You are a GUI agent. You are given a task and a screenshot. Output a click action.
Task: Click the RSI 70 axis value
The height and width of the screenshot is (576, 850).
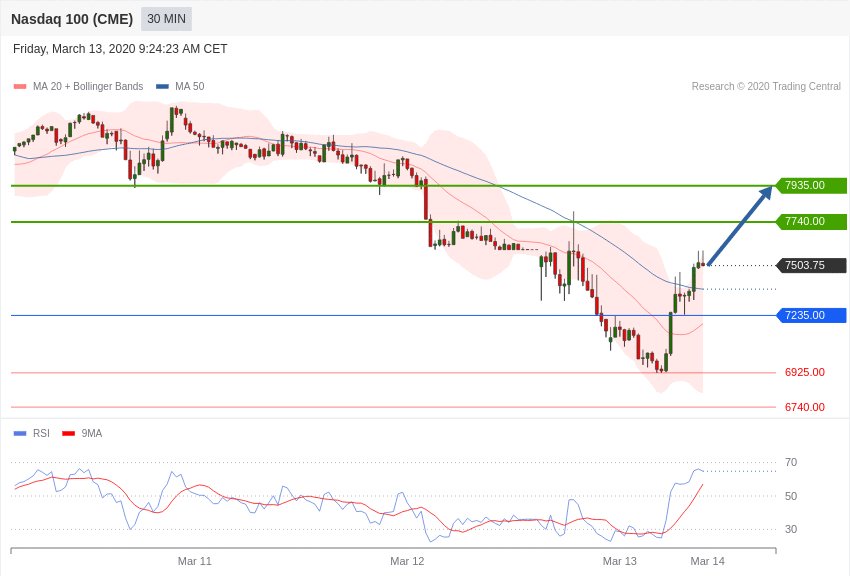coord(791,463)
